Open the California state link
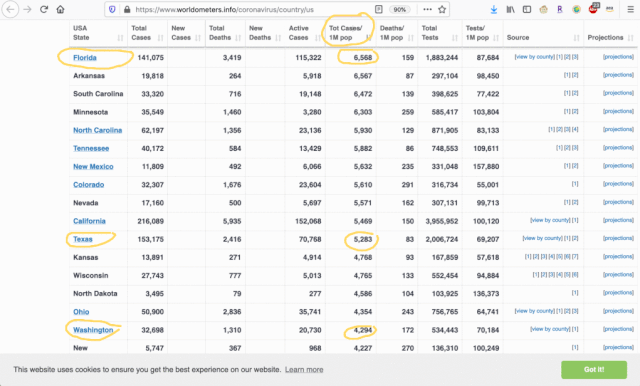Screen dimensions: 640x386 (x=89, y=221)
